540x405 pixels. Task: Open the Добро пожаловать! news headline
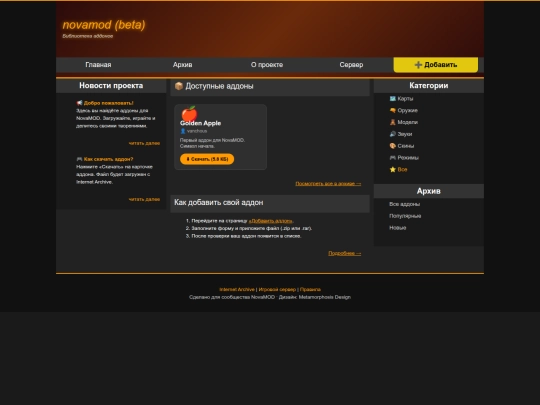pyautogui.click(x=108, y=103)
